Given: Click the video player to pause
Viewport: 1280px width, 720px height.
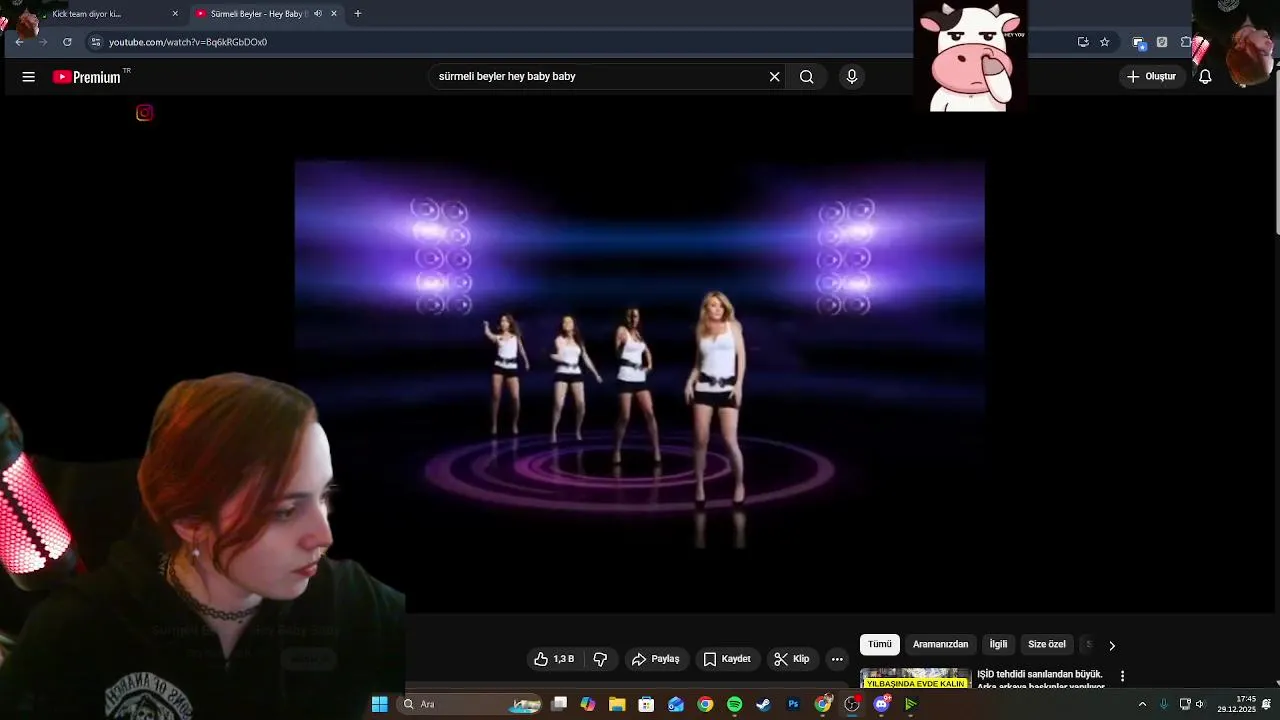Looking at the screenshot, I should coord(640,355).
